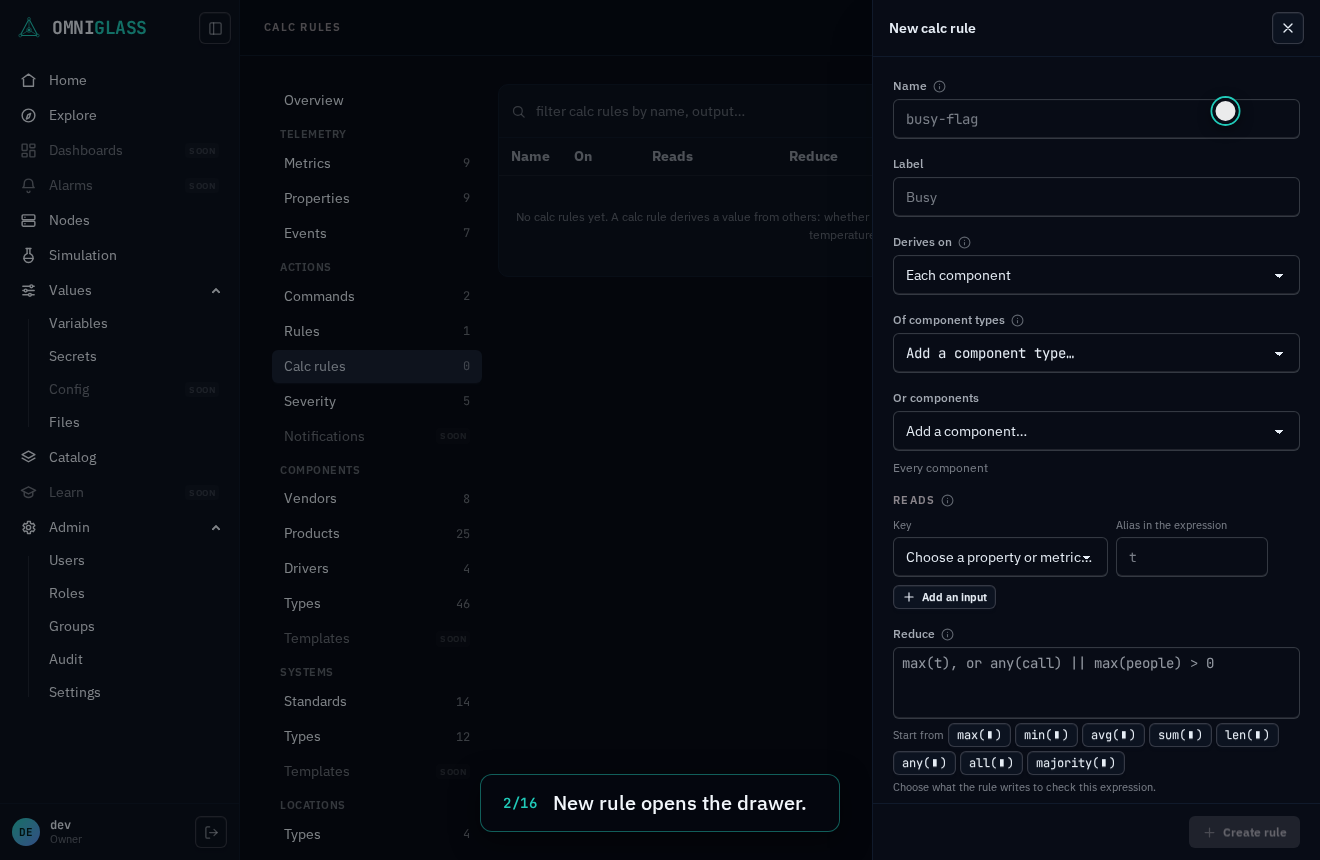
Task: Close the New calc rule drawer
Action: pyautogui.click(x=1288, y=28)
